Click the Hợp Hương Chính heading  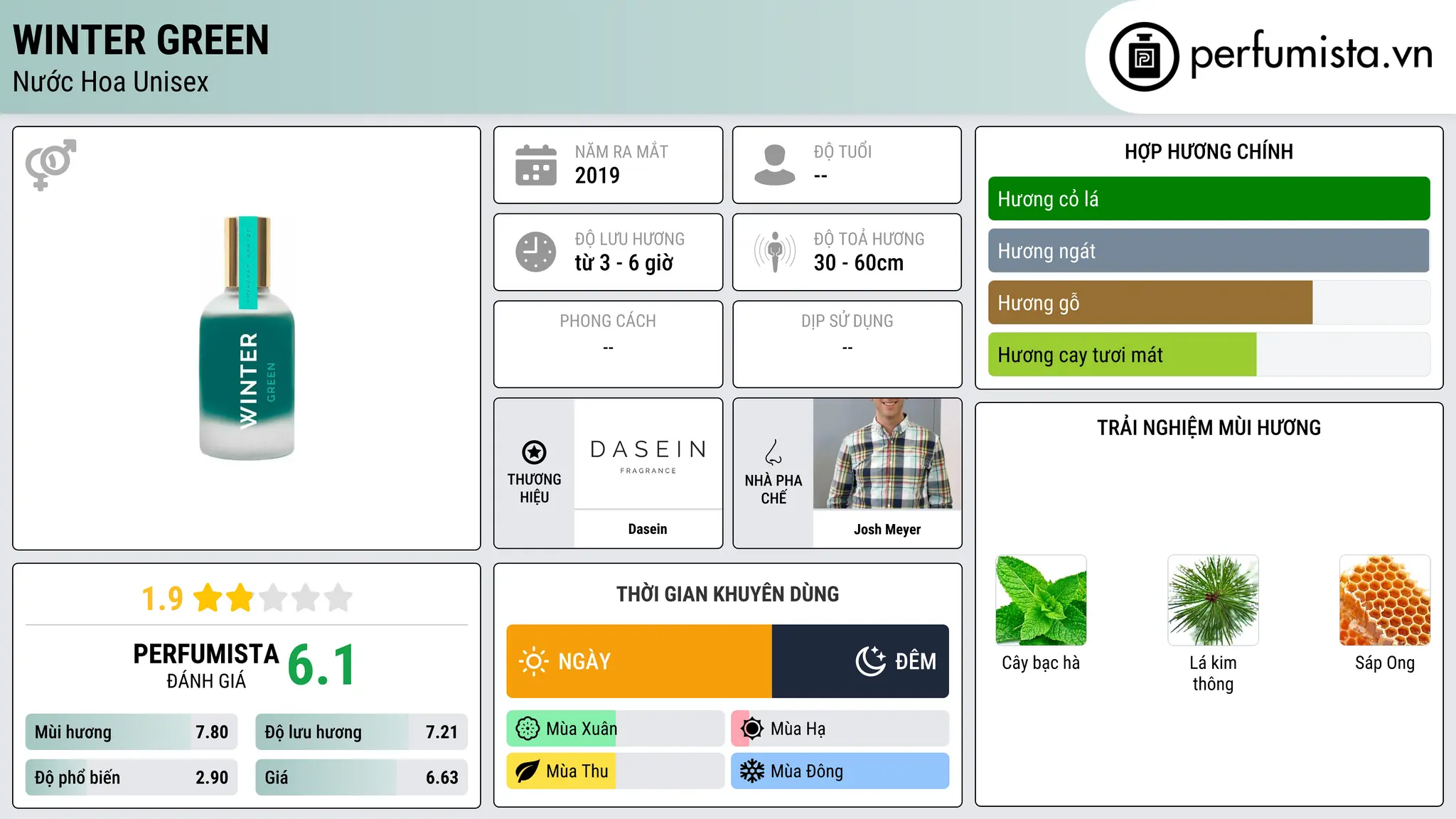point(1209,151)
